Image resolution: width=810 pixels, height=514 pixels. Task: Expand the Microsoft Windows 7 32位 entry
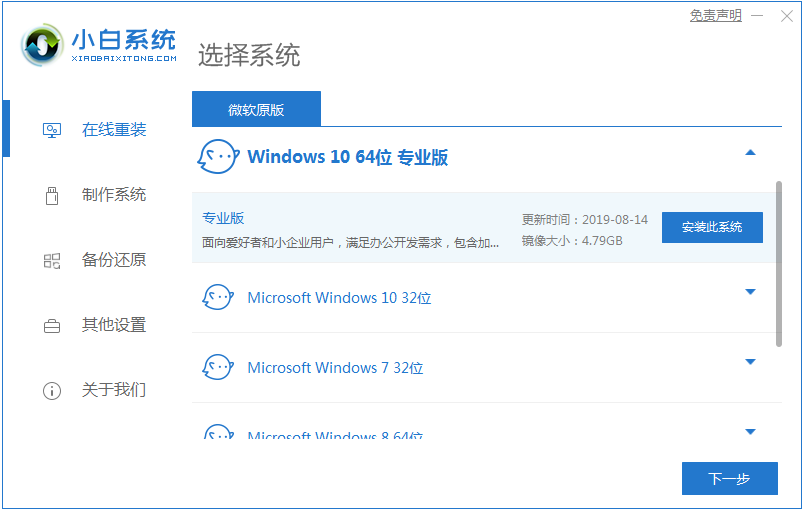[751, 362]
